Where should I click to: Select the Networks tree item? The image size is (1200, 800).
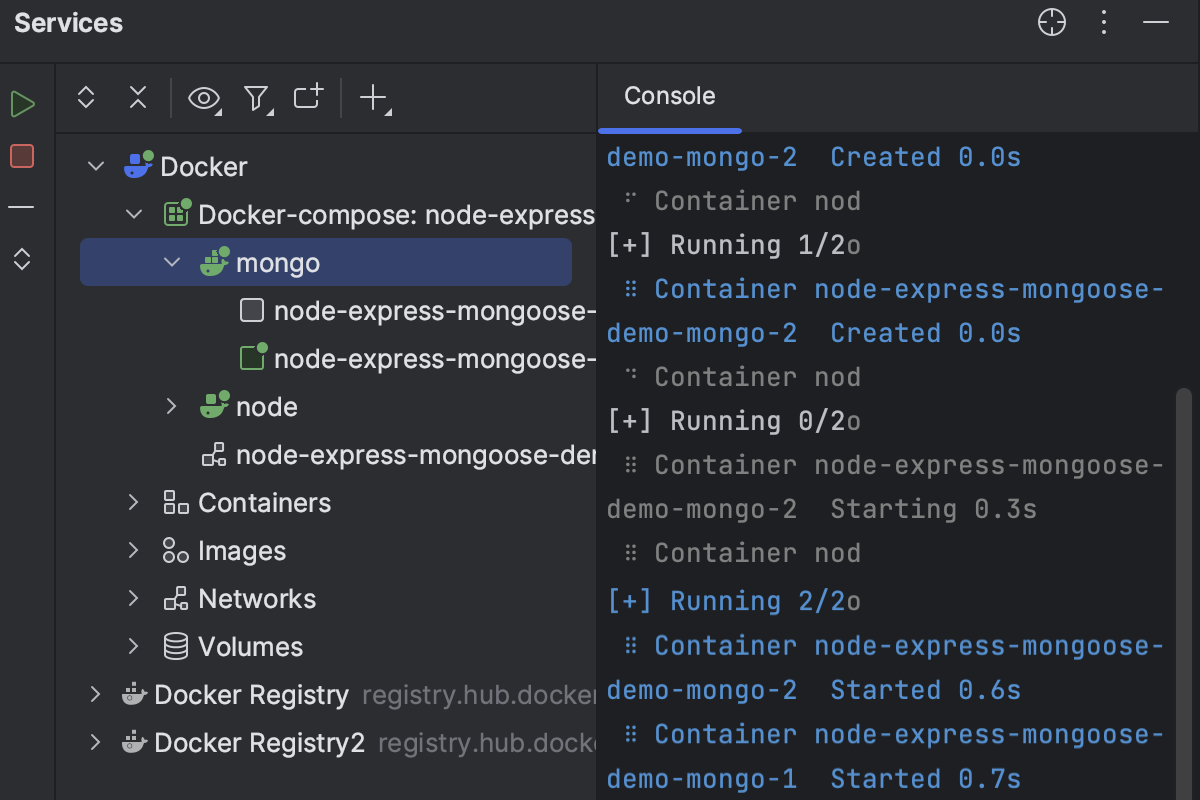pos(258,598)
